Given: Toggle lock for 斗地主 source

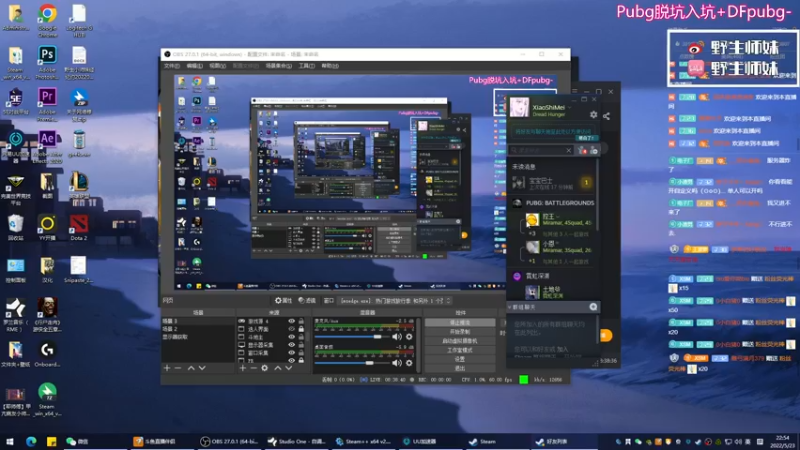Looking at the screenshot, I should click(x=302, y=337).
